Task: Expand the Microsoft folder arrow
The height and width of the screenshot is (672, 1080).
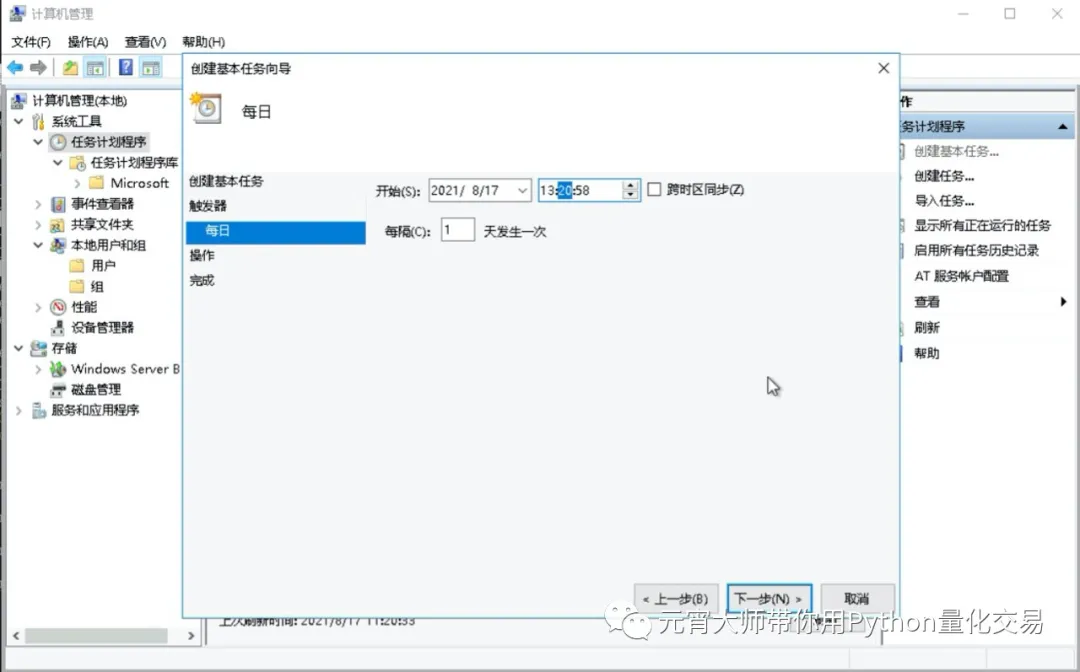Action: pyautogui.click(x=77, y=183)
